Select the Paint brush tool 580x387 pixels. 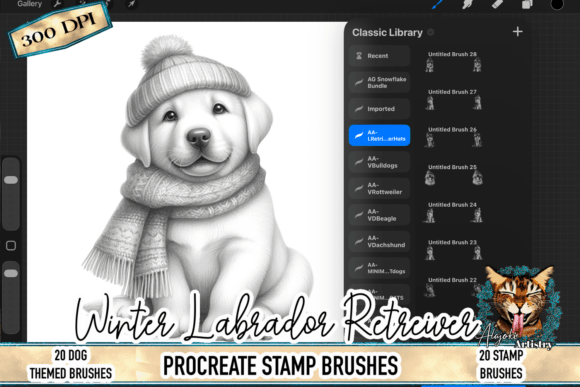438,4
